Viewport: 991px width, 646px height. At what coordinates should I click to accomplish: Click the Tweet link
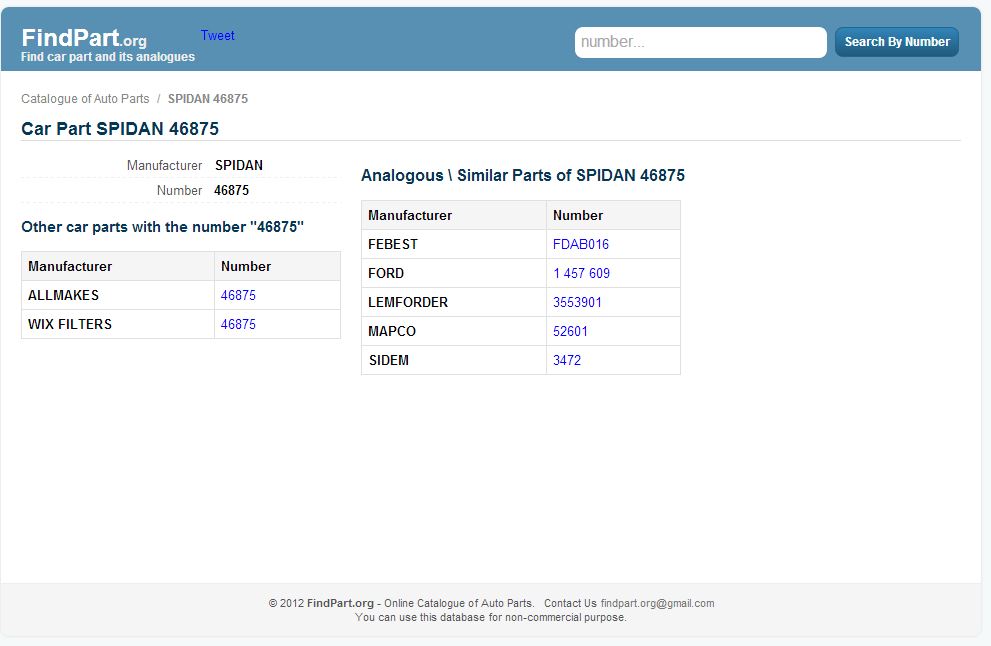tap(217, 36)
